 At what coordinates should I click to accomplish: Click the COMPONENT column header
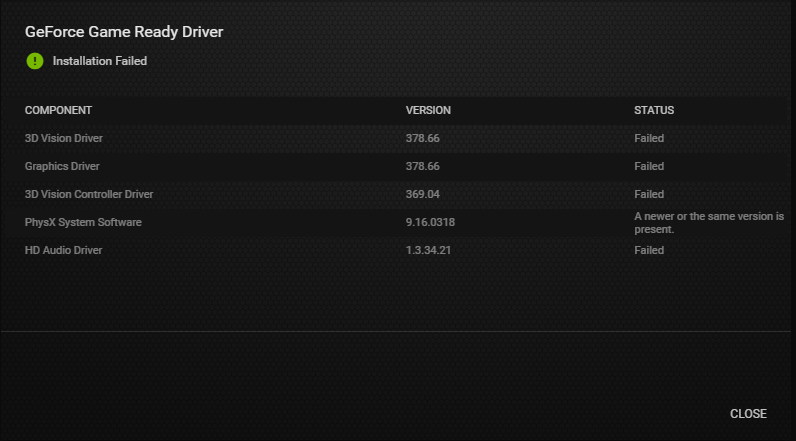click(x=58, y=110)
